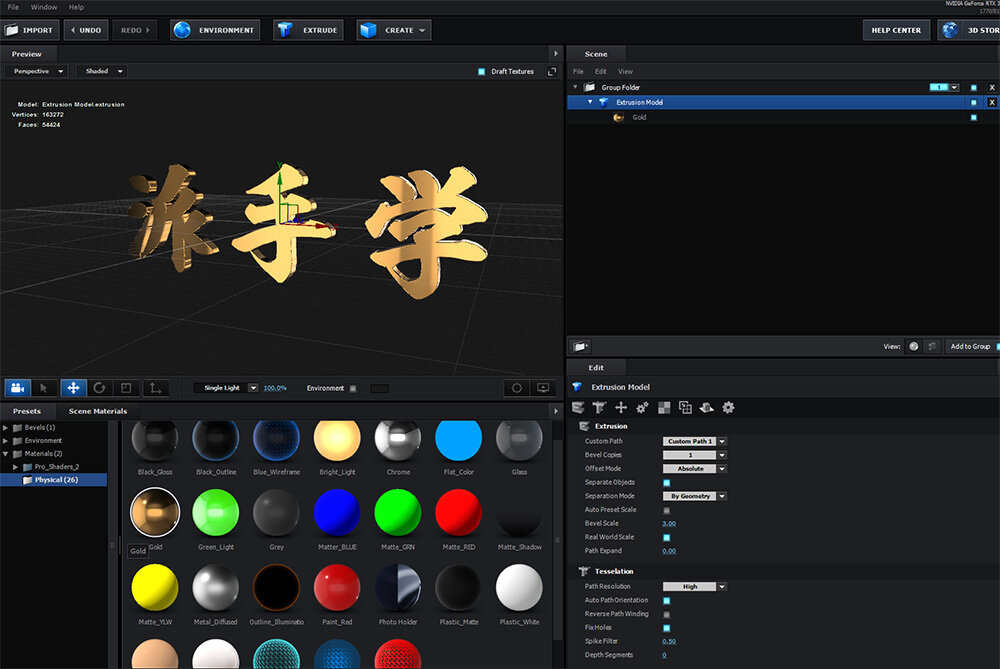
Task: Switch to the Scene Materials tab
Action: tap(97, 411)
